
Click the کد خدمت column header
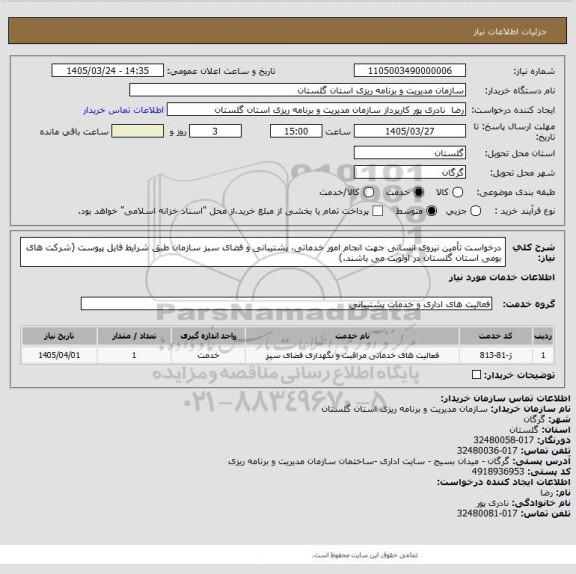pyautogui.click(x=496, y=336)
